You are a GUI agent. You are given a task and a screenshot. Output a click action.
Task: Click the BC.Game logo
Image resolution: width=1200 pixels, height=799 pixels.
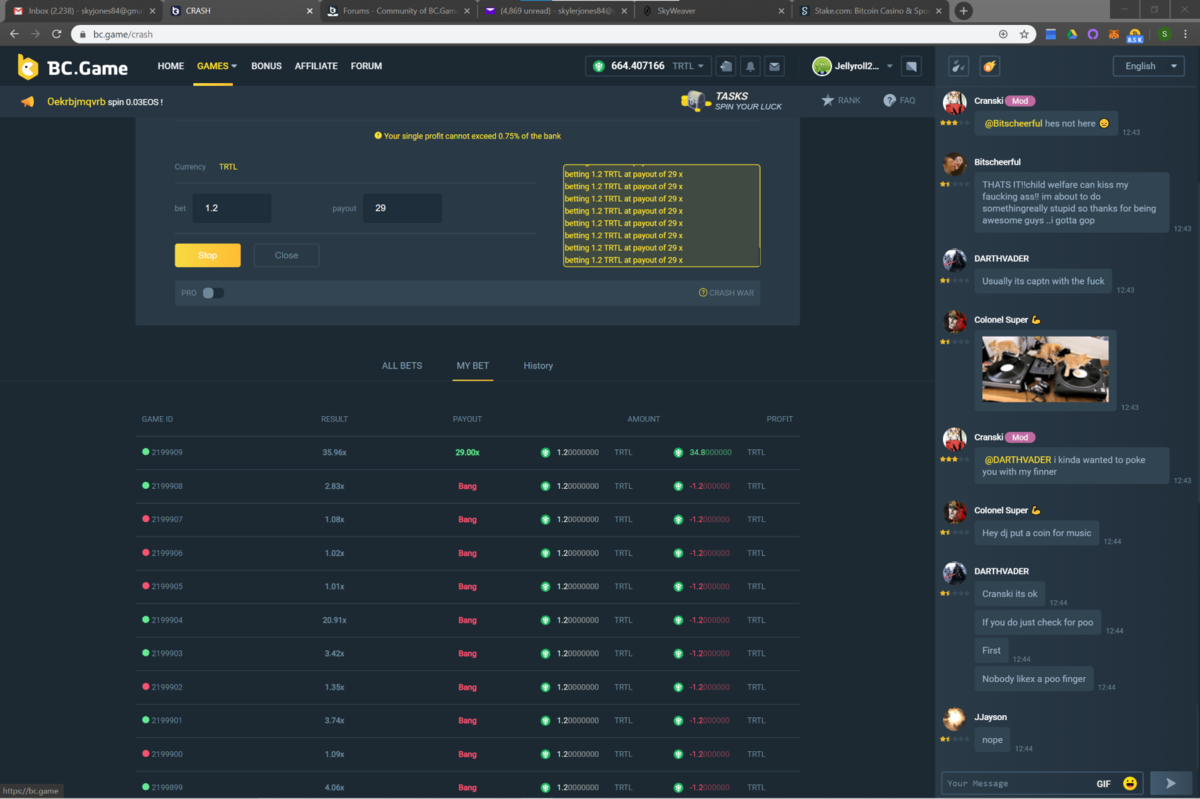click(73, 67)
